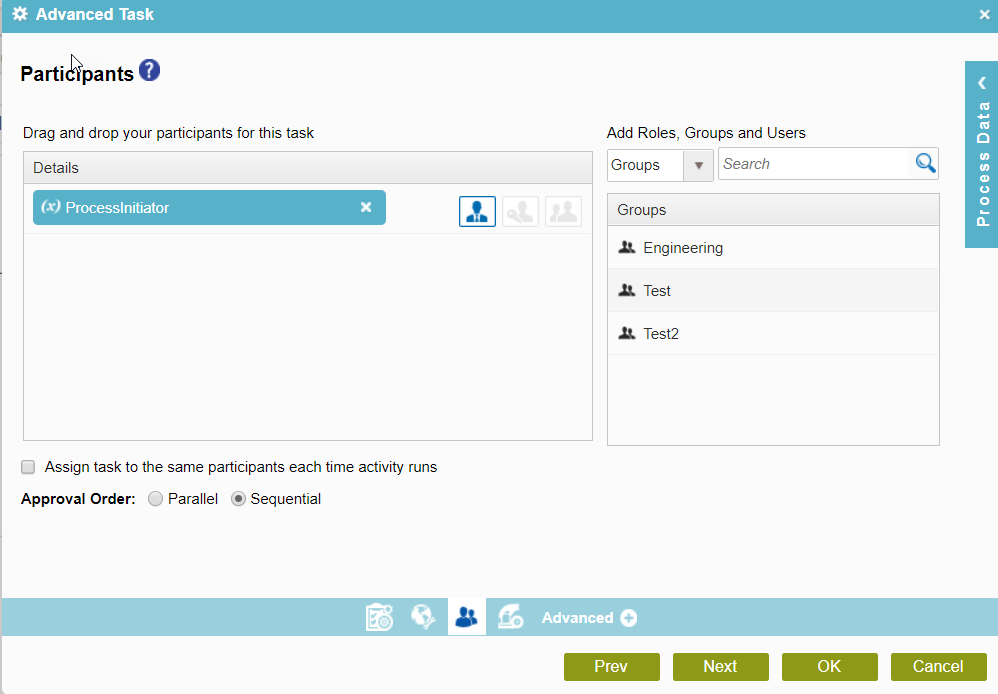Focus the Search input field
Image resolution: width=998 pixels, height=694 pixels.
tap(813, 164)
